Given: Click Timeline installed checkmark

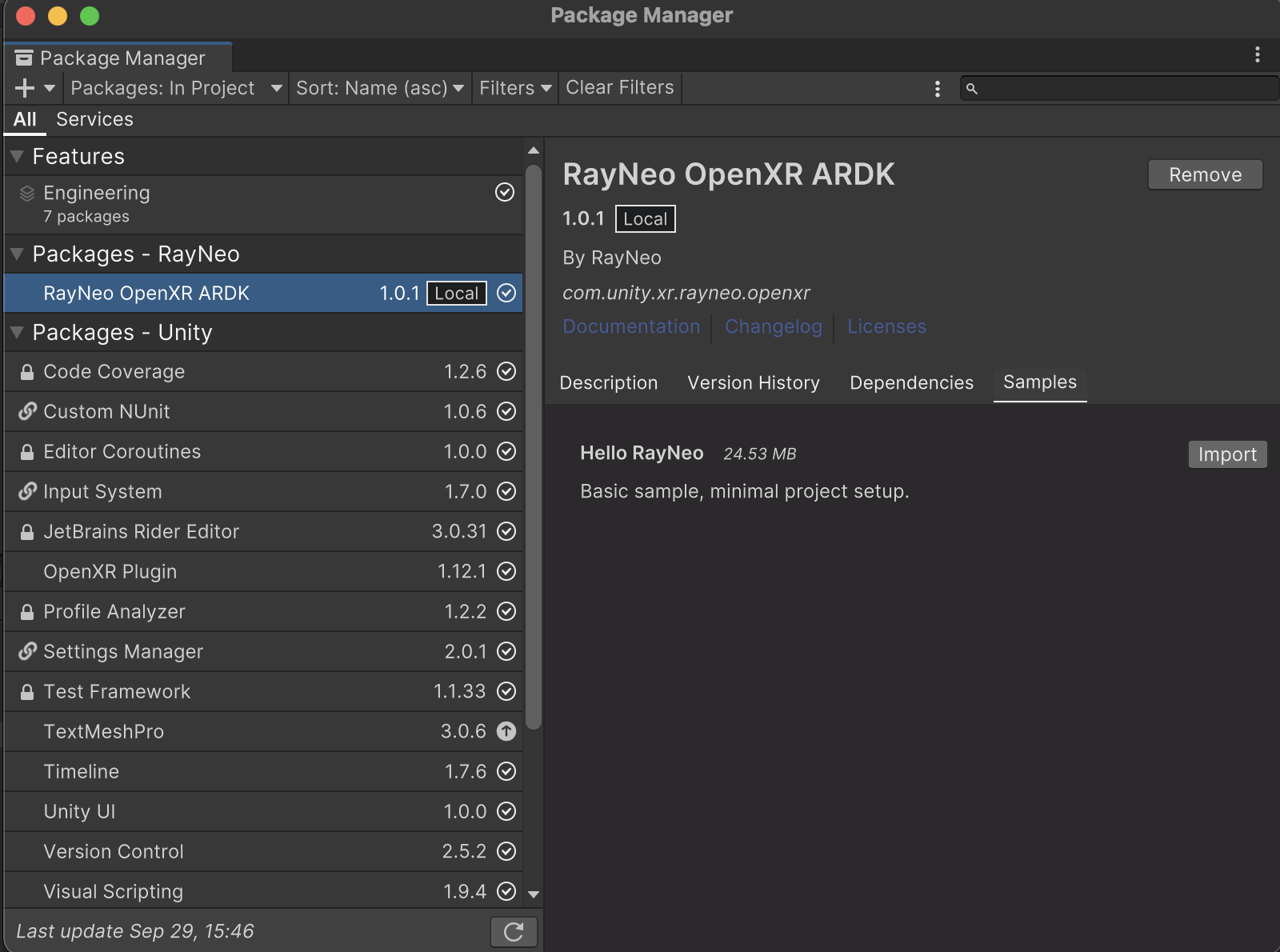Looking at the screenshot, I should pyautogui.click(x=506, y=771).
